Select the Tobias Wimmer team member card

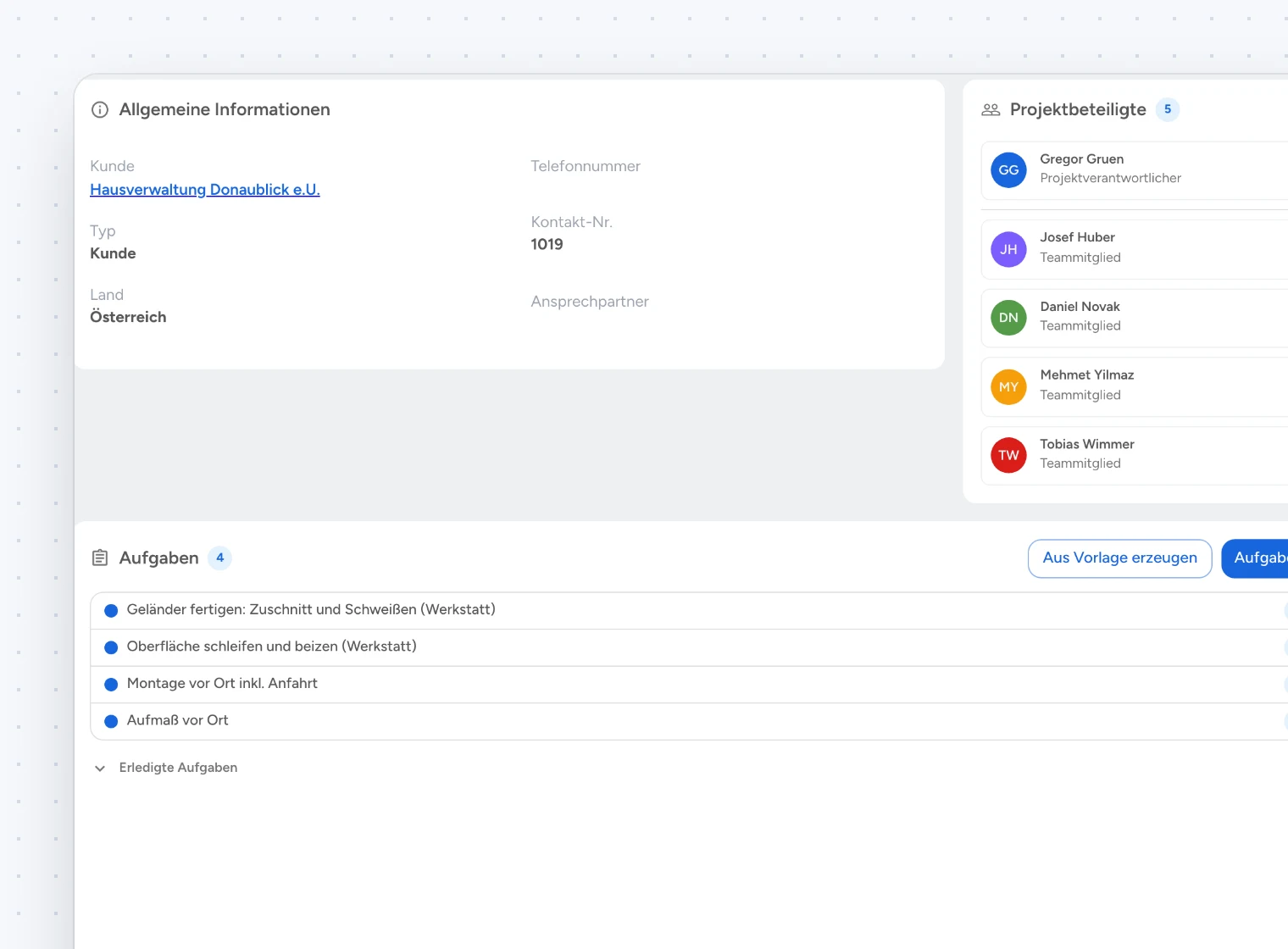(1135, 456)
